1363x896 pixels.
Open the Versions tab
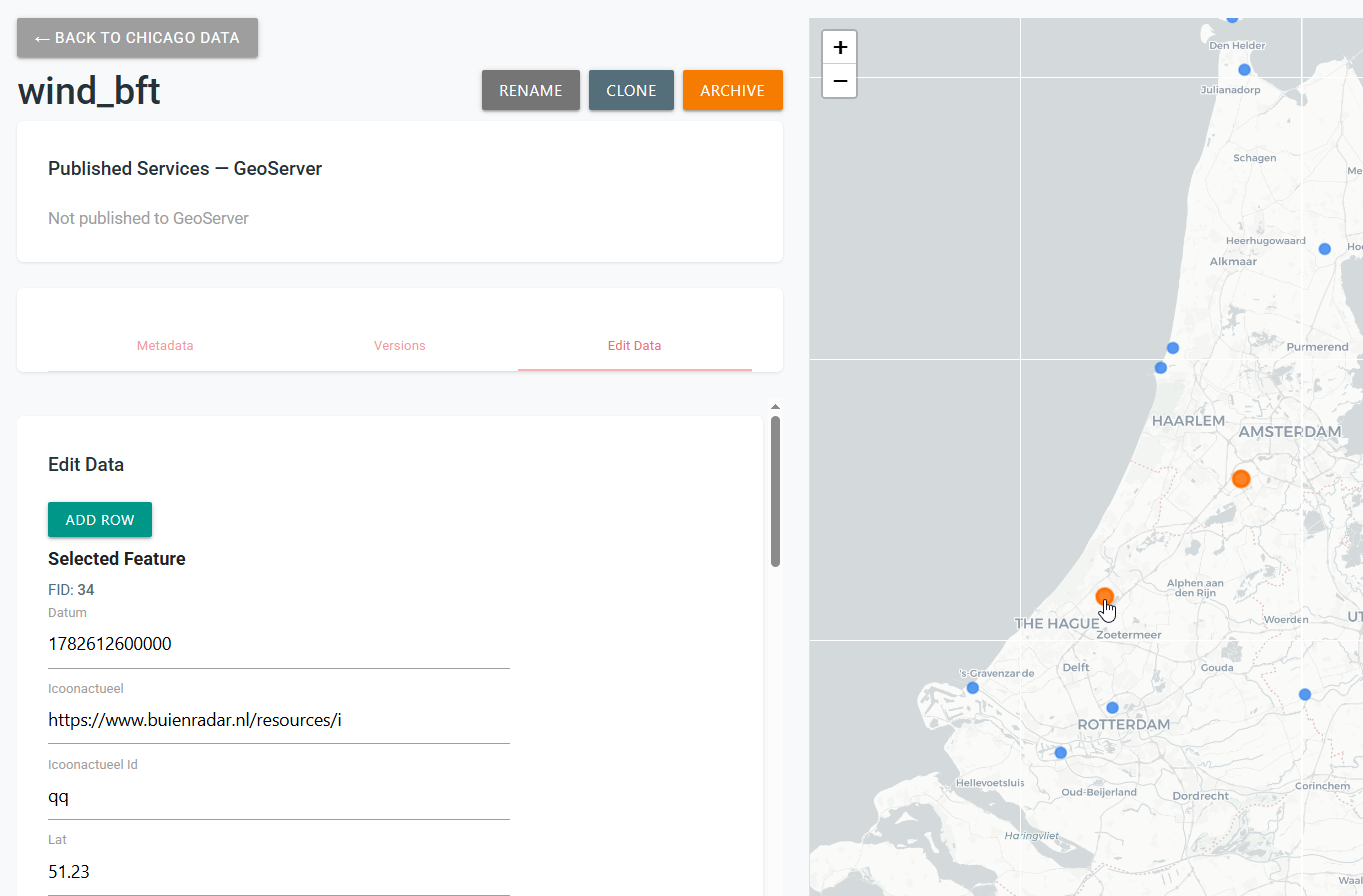pos(400,345)
